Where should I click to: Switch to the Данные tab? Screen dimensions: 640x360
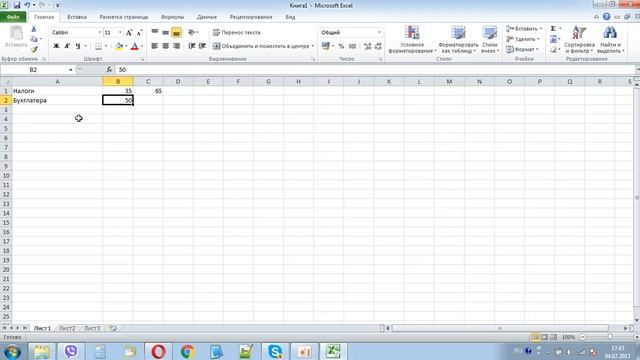tap(207, 17)
